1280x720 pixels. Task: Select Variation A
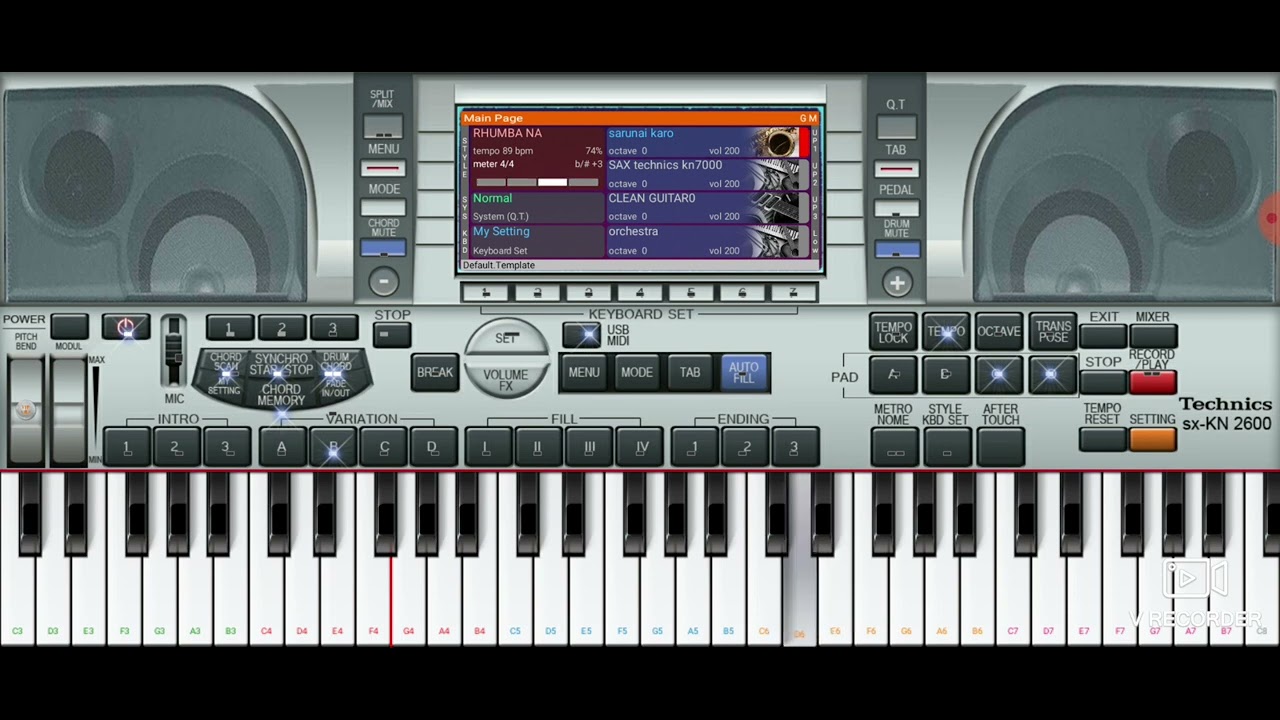(x=281, y=447)
